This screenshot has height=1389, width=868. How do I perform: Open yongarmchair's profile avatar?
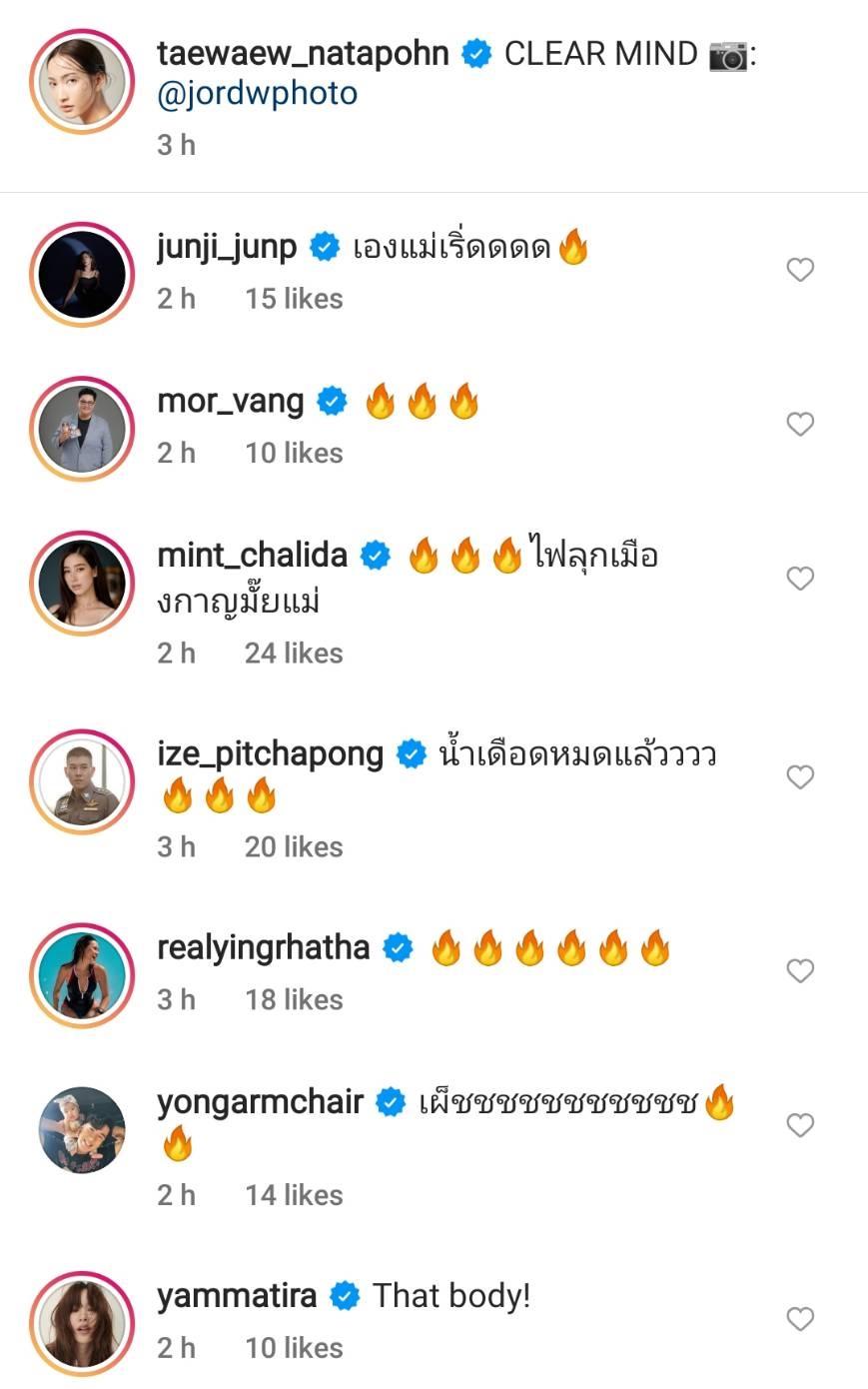point(82,1129)
